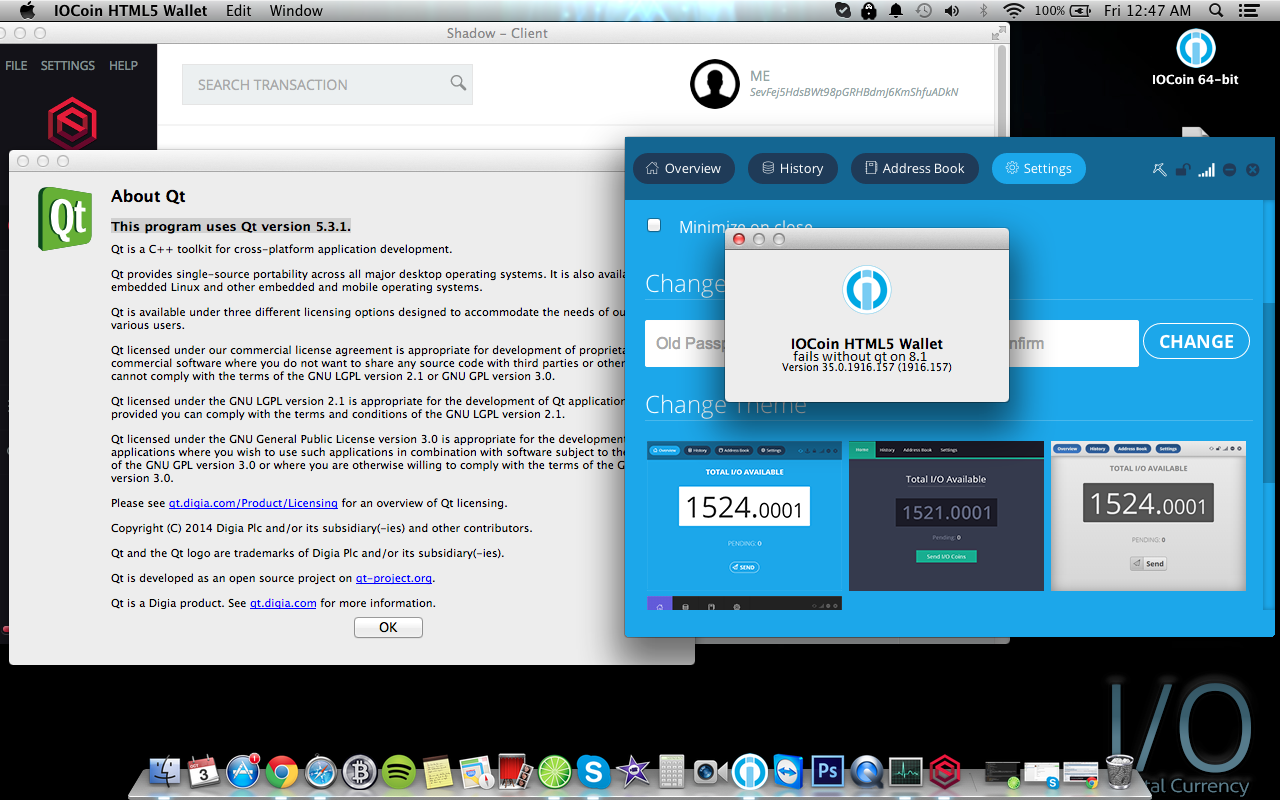Screen dimensions: 1280x800
Task: Click the Qt logo in the About dialog
Action: click(65, 219)
